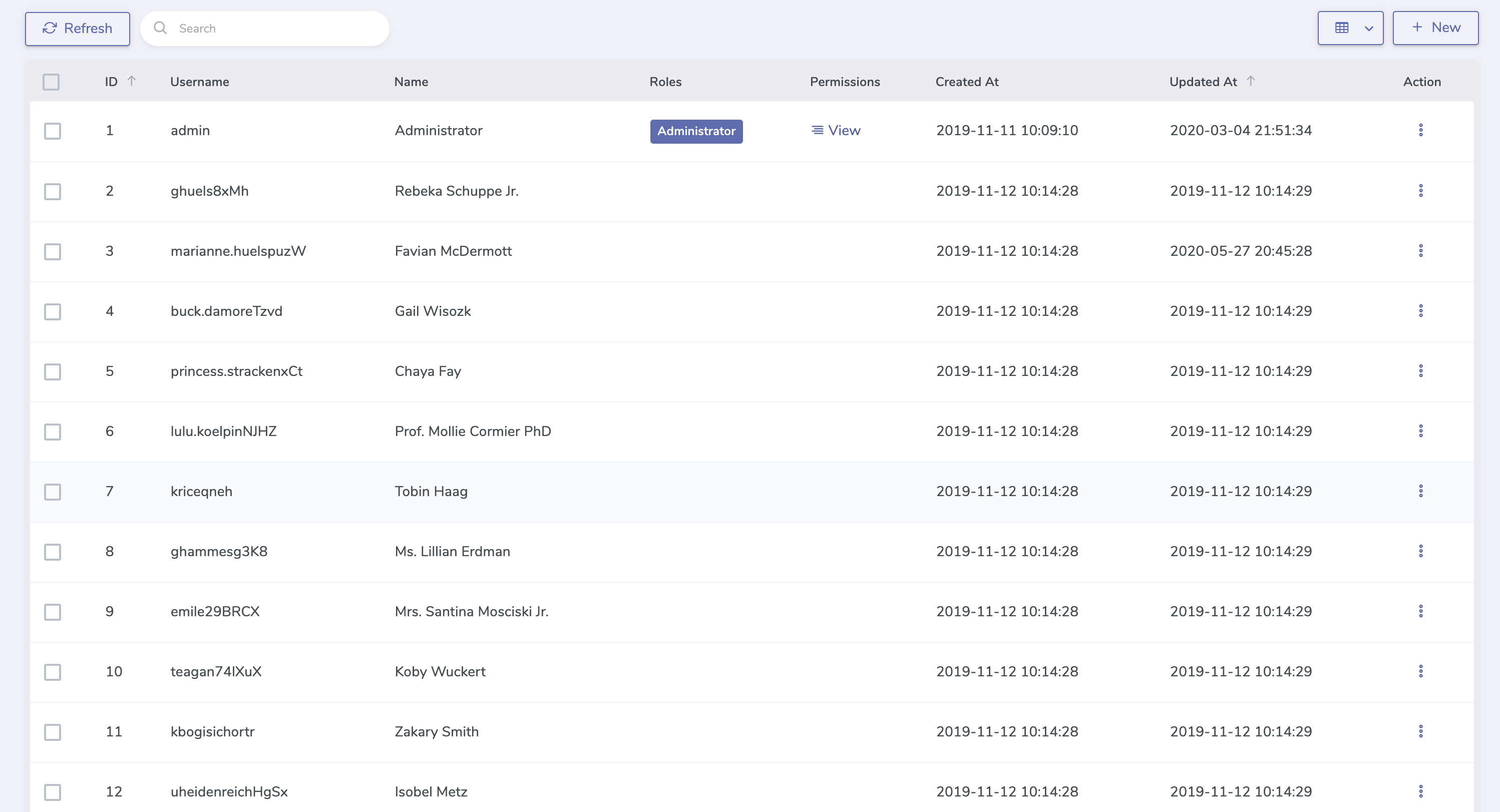
Task: Open action menu for kriceqneh row
Action: [x=1420, y=491]
